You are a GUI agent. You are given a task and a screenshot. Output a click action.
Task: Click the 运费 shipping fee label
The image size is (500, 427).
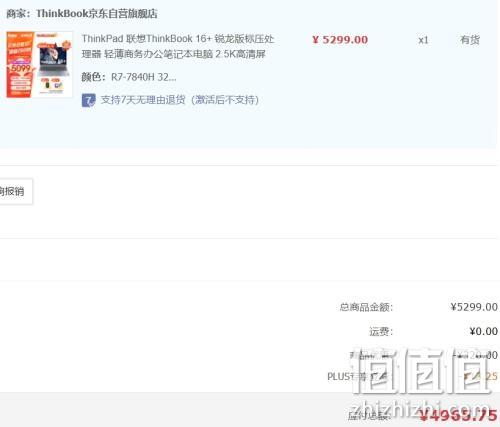pyautogui.click(x=381, y=331)
